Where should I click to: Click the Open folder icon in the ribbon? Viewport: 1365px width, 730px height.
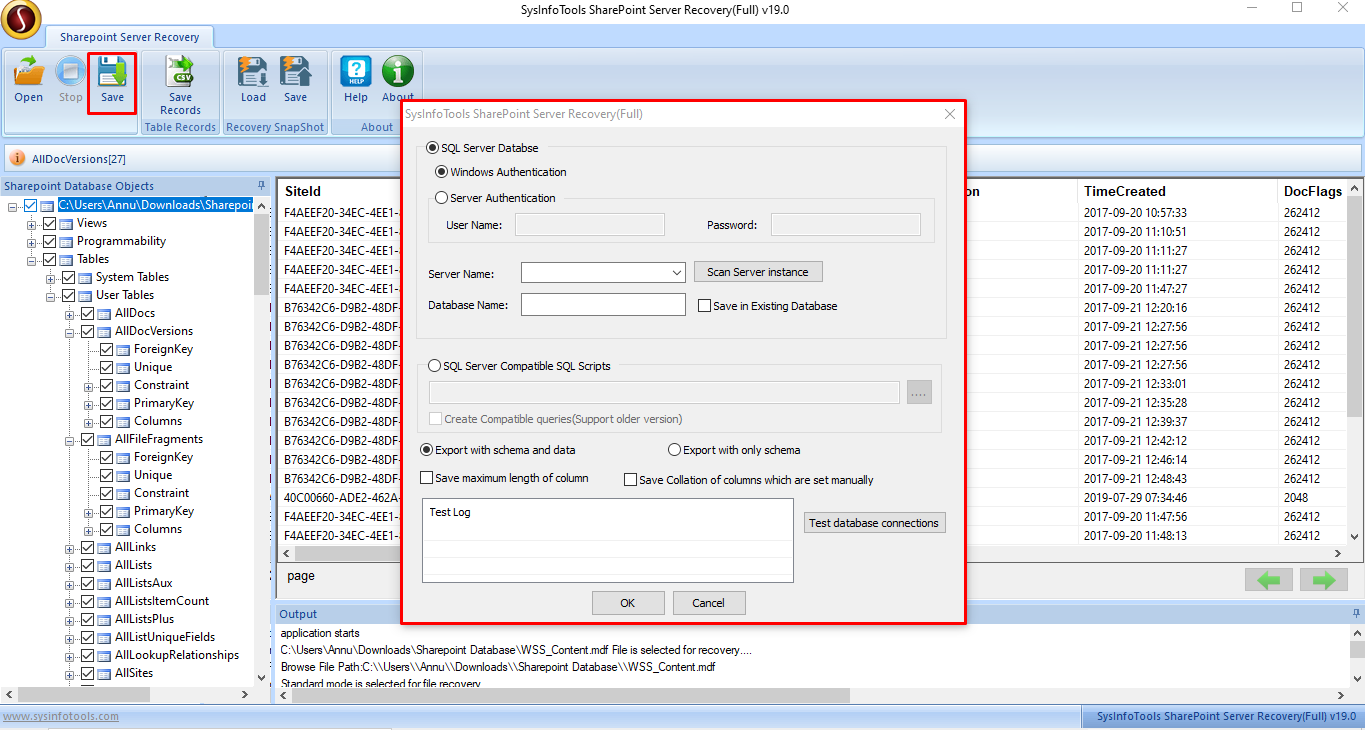29,72
